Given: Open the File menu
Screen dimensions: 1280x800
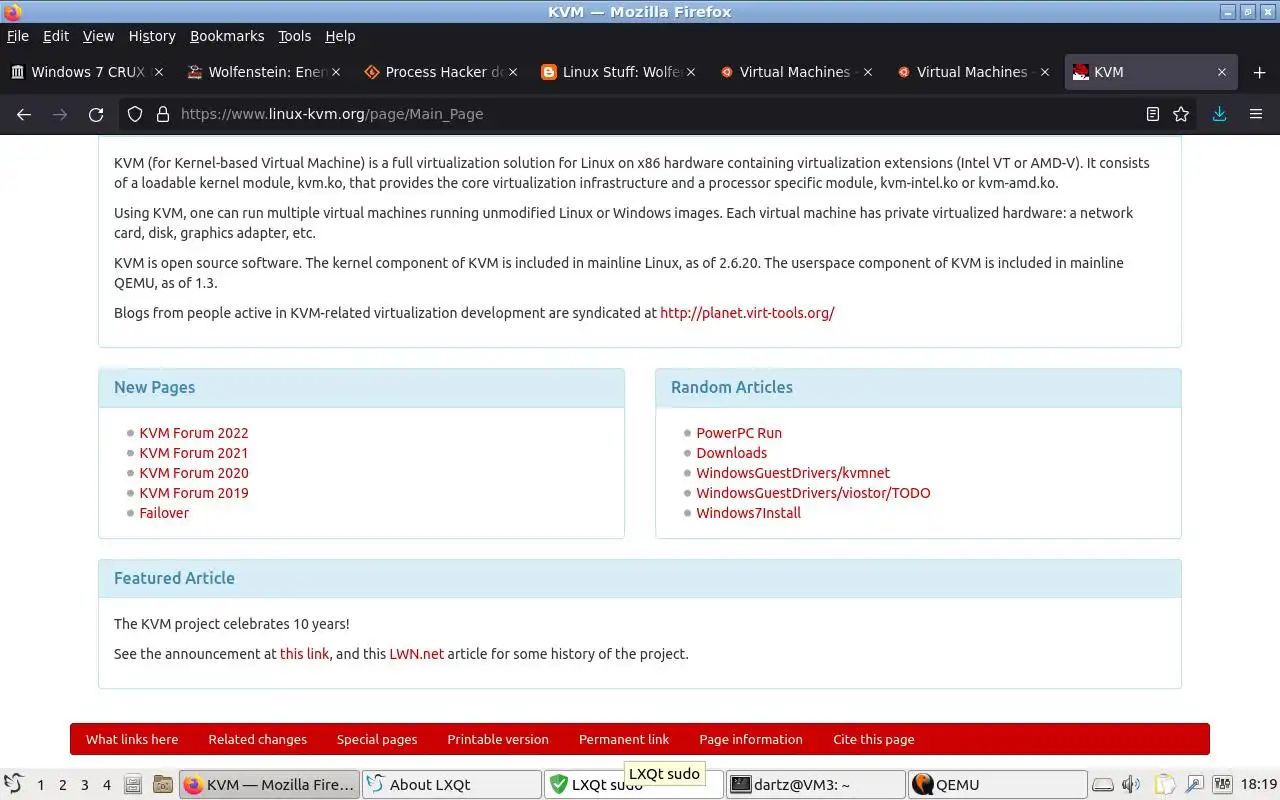Looking at the screenshot, I should pyautogui.click(x=18, y=36).
